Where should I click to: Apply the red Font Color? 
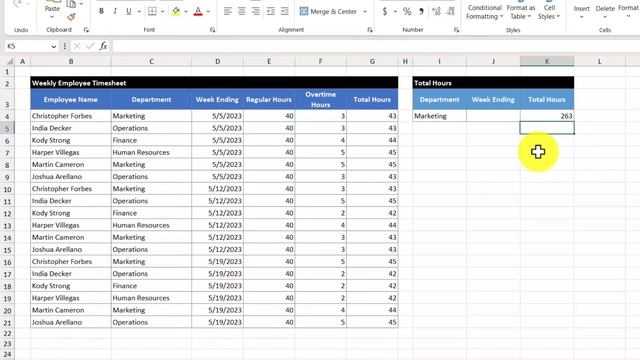(x=198, y=11)
